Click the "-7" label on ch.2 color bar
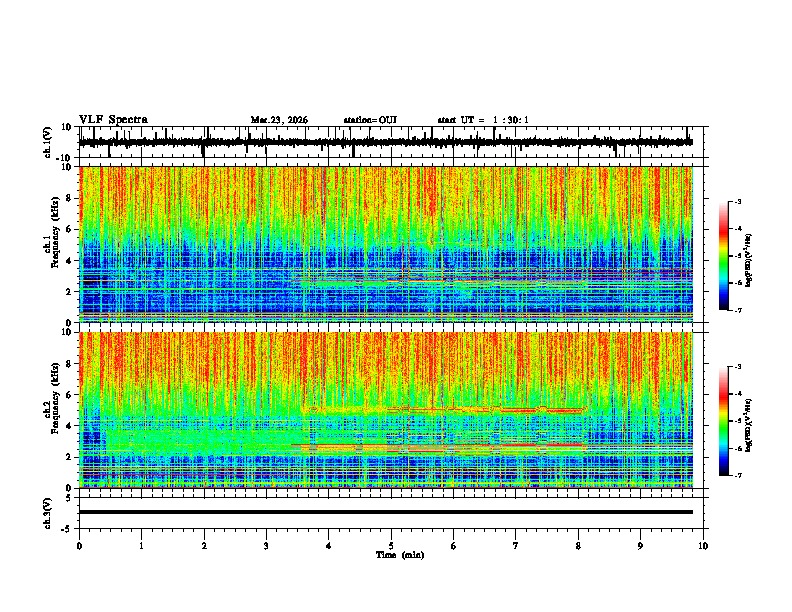The height and width of the screenshot is (612, 792). (x=738, y=476)
